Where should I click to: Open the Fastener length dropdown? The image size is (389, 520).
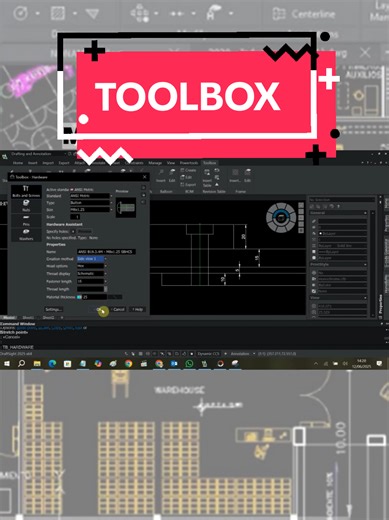[91, 281]
